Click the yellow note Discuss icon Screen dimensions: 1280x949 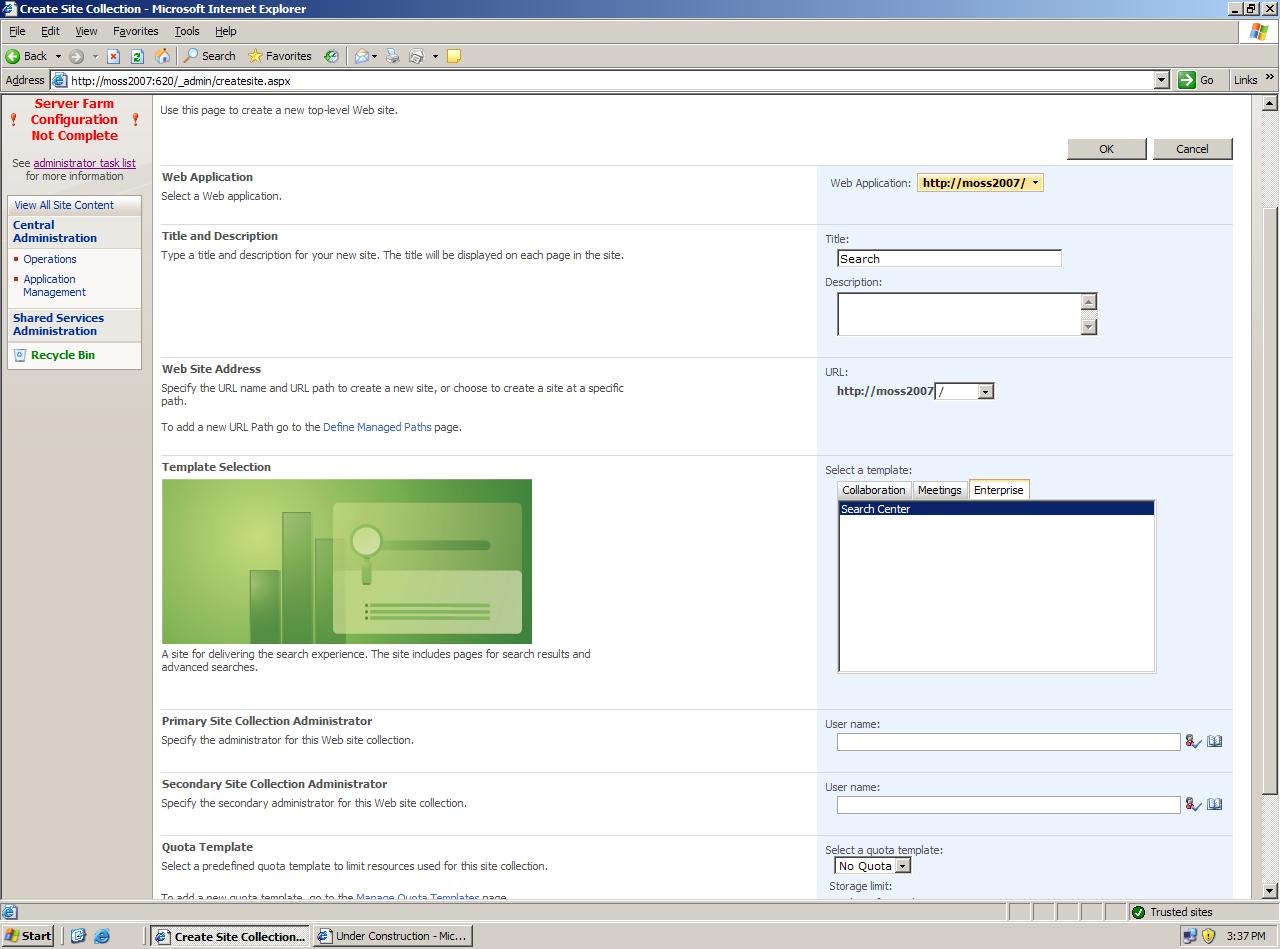tap(453, 56)
